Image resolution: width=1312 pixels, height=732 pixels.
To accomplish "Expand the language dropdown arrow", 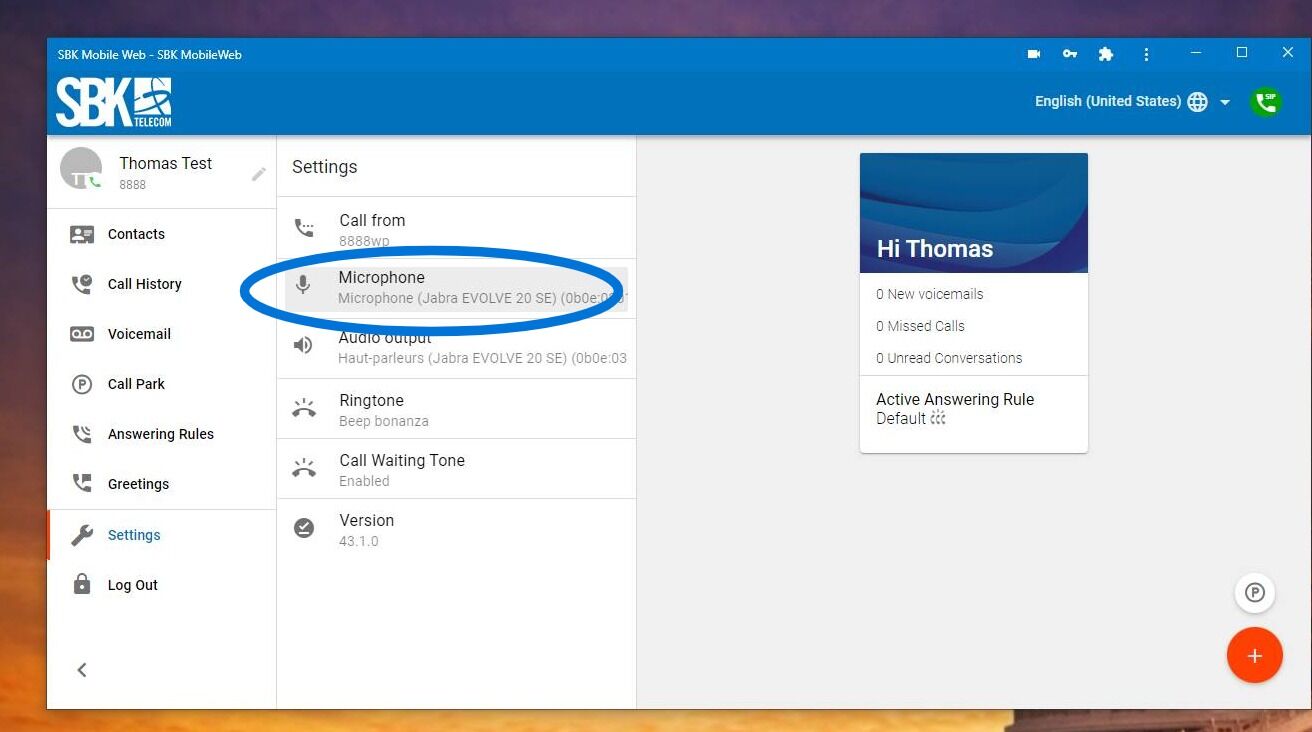I will pyautogui.click(x=1225, y=102).
